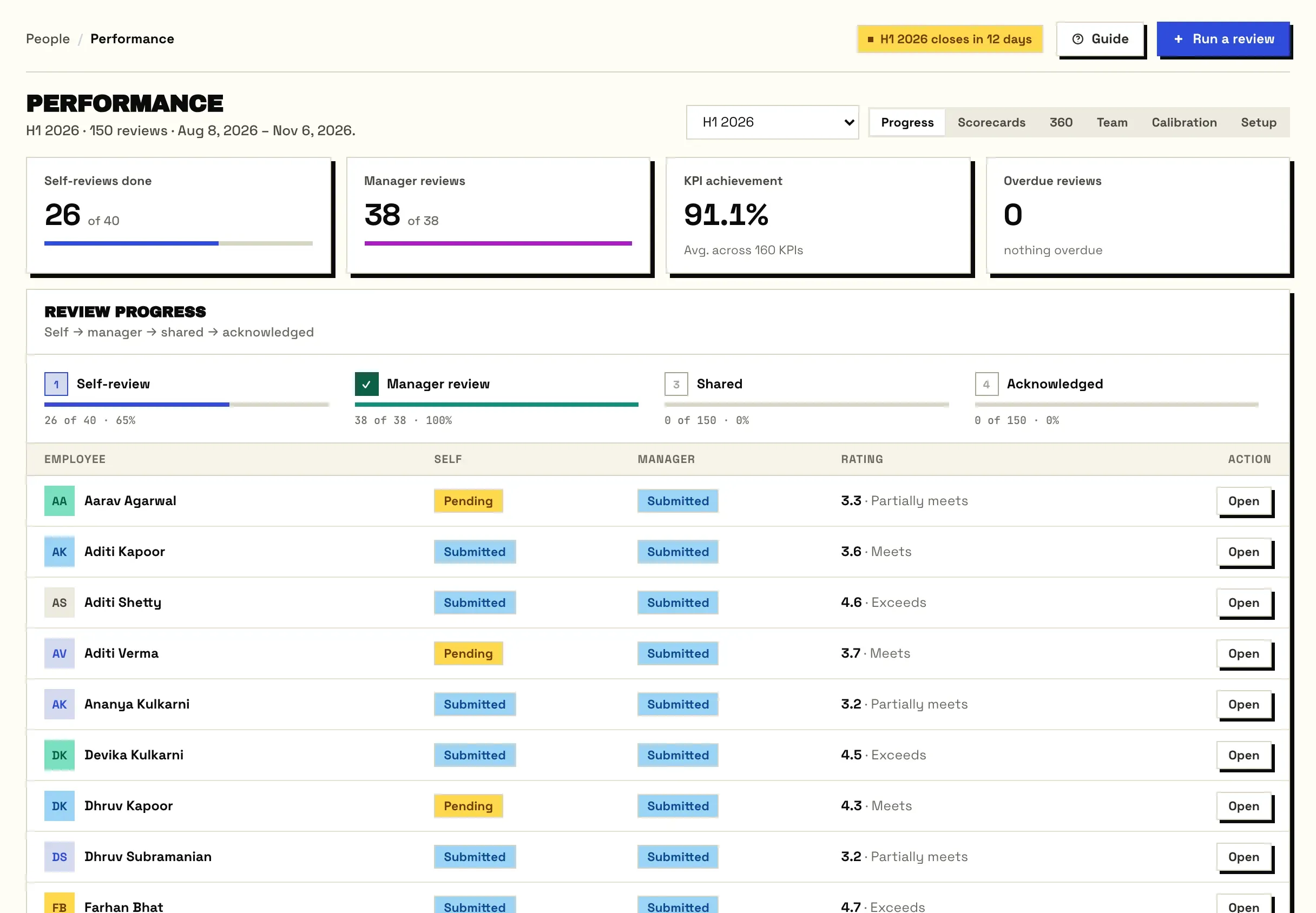
Task: Switch to the Progress tab
Action: pos(907,122)
